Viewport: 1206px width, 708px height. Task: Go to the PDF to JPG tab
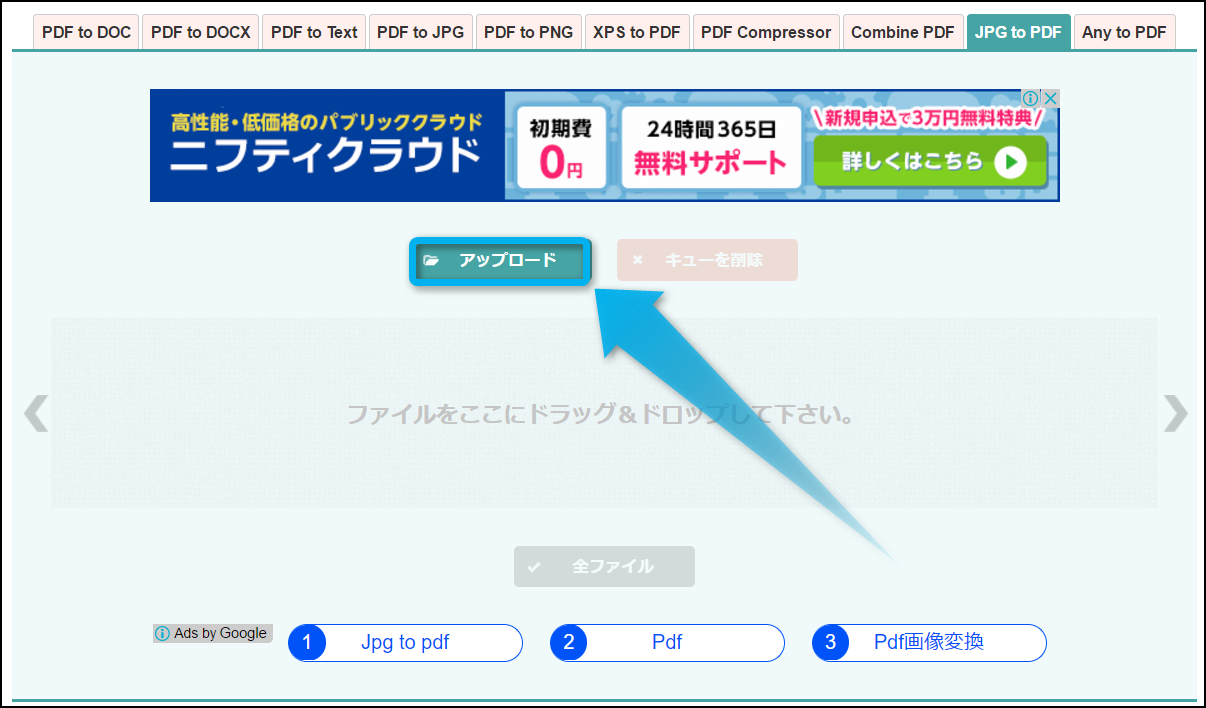[420, 32]
